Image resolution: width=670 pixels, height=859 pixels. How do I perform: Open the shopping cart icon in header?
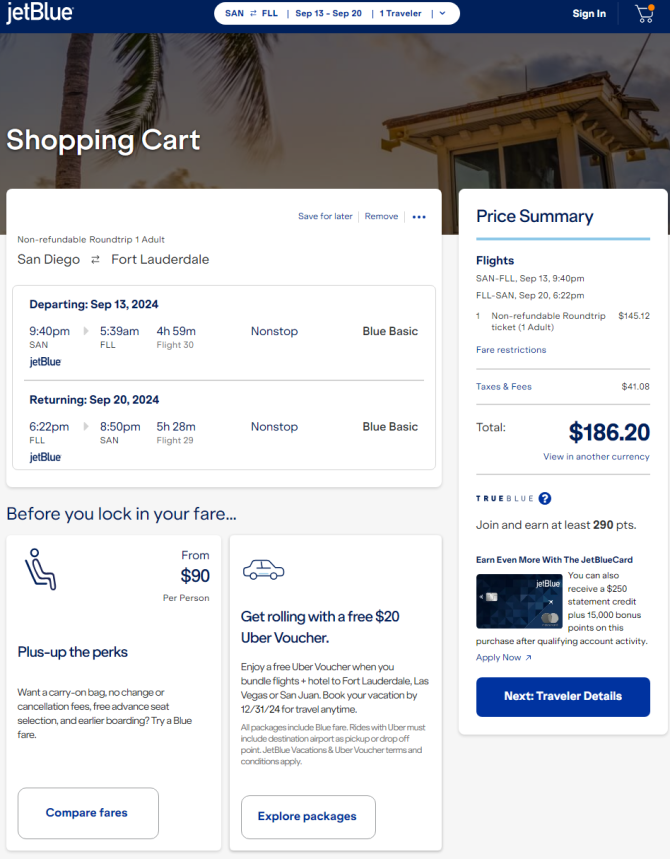(x=645, y=13)
